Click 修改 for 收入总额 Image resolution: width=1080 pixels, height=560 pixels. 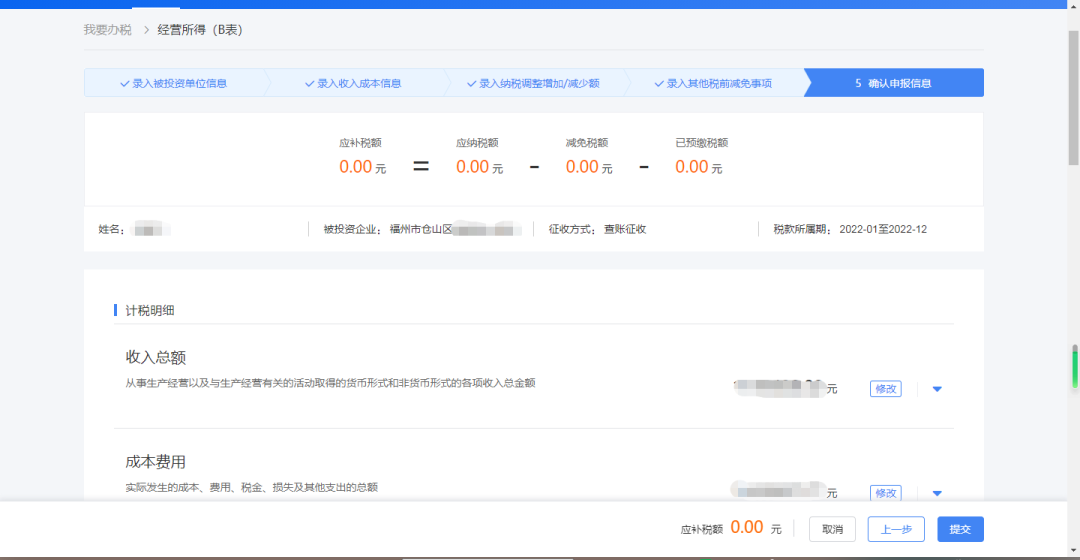(886, 389)
